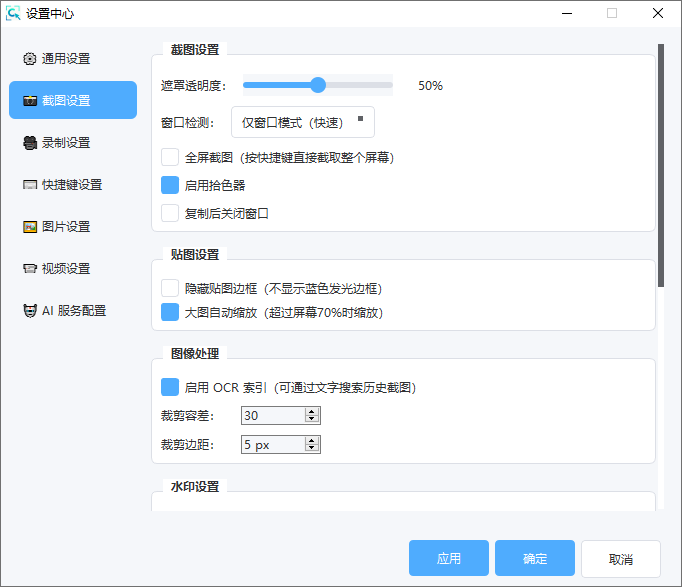Screen dimensions: 682x587
Task: Click the 水印设置 group heading
Action: (195, 487)
